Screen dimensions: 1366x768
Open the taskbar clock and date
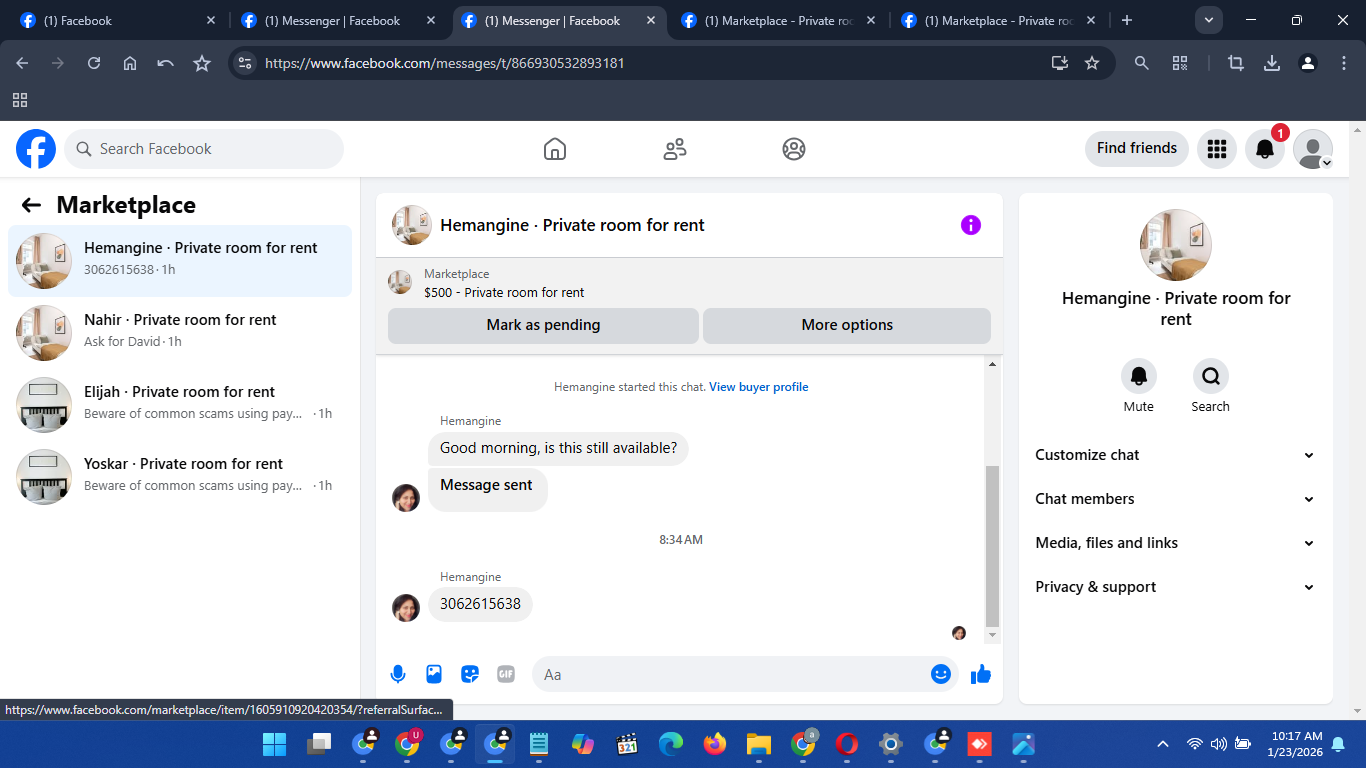[x=1295, y=744]
